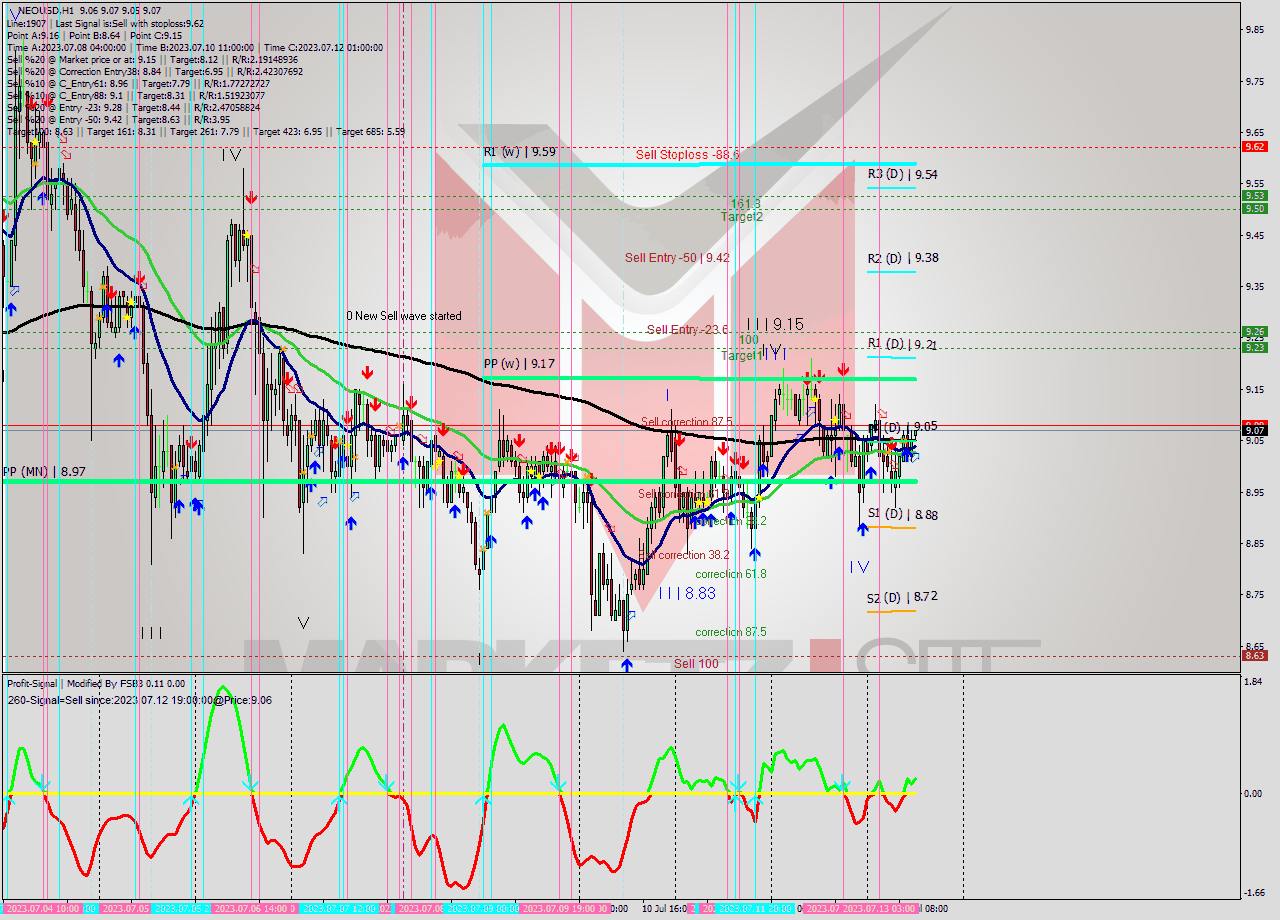Click the 'Sell Entry -50 | 9.42' label
This screenshot has height=920, width=1280.
click(677, 257)
